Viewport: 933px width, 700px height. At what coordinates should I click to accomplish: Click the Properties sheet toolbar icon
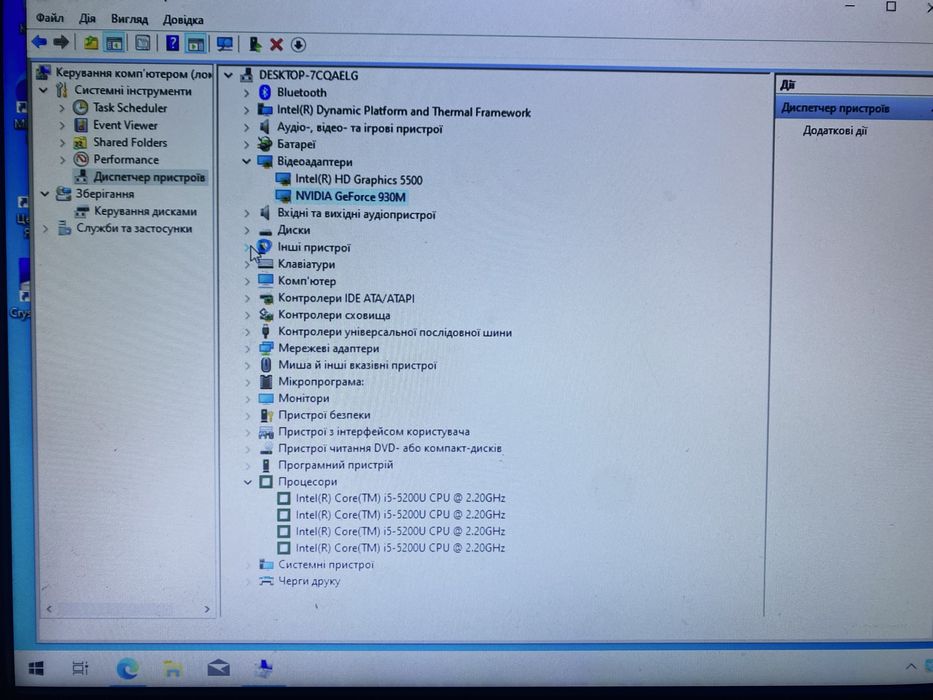tap(143, 43)
